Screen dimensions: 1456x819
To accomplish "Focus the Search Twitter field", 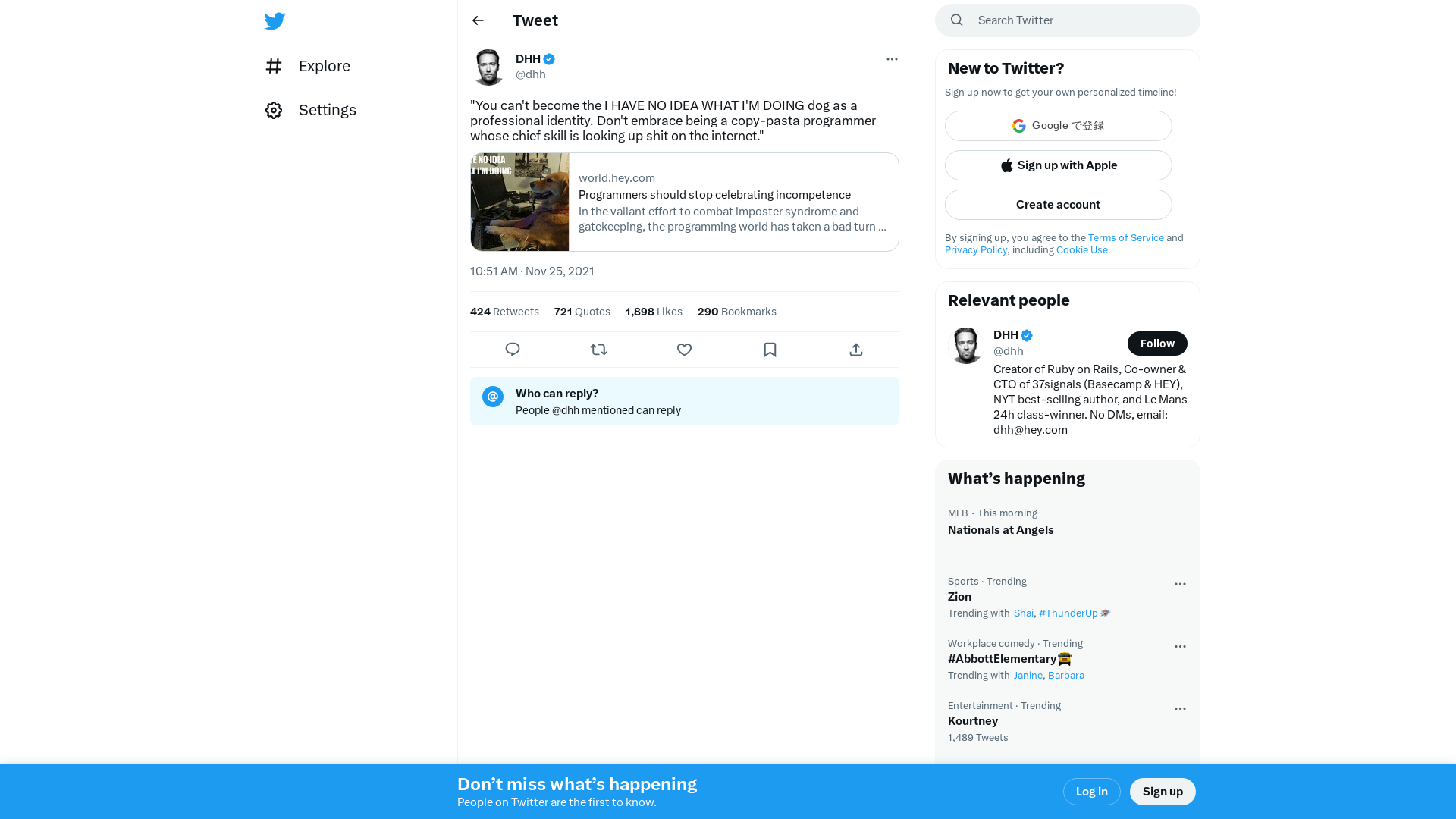I will click(1068, 20).
